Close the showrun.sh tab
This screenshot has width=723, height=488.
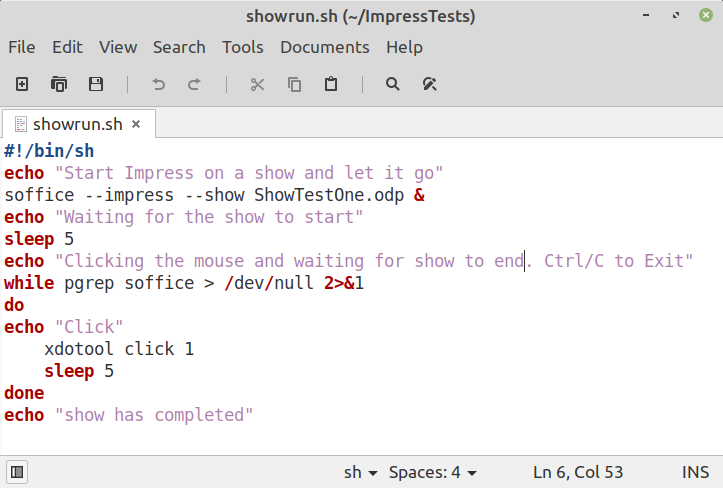(136, 124)
